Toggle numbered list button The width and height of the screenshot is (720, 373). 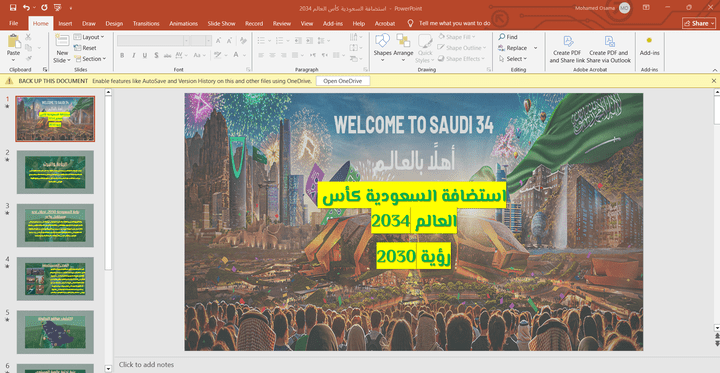coord(281,41)
